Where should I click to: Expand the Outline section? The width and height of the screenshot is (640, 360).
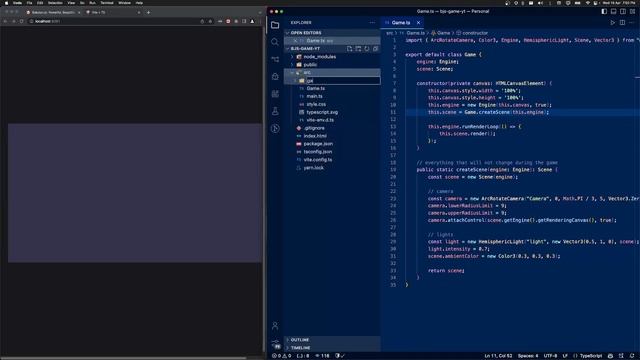click(x=332, y=340)
